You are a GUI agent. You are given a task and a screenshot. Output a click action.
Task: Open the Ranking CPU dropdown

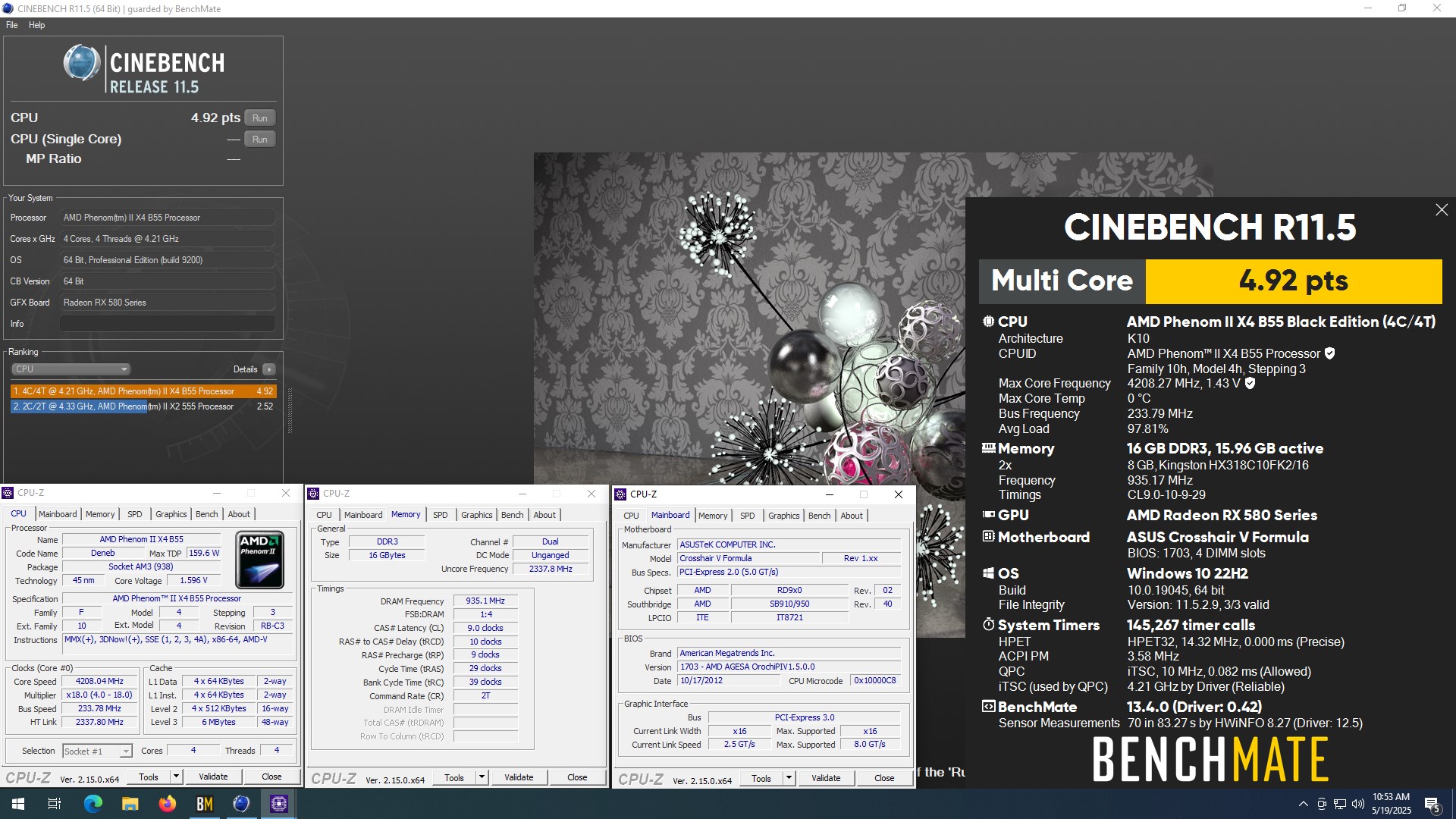pos(71,369)
